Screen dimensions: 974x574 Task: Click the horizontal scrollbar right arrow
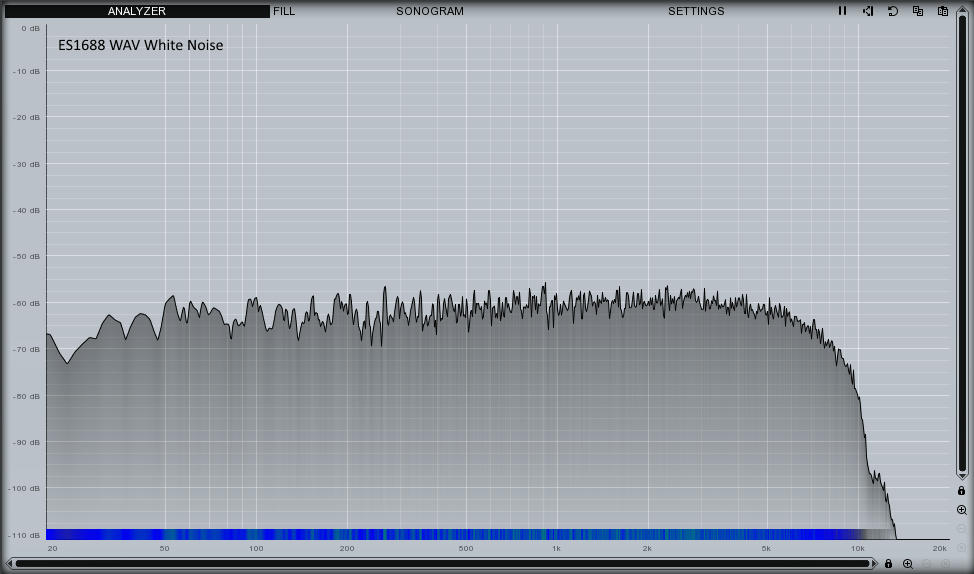(x=874, y=563)
